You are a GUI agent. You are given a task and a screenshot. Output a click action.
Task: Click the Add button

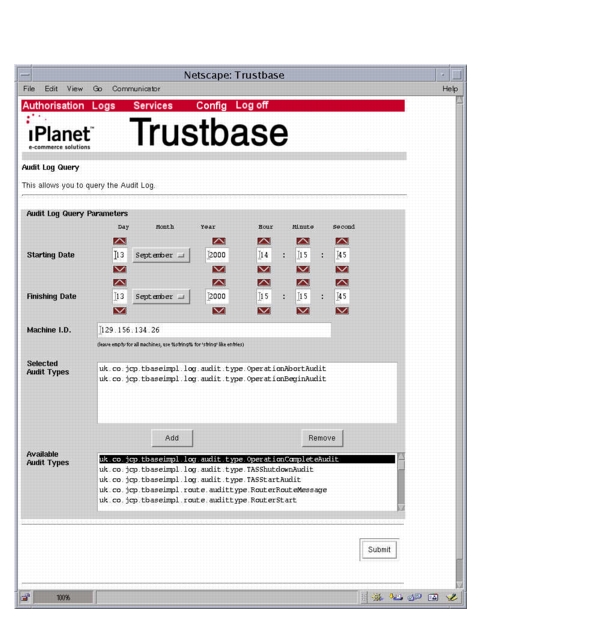point(172,438)
